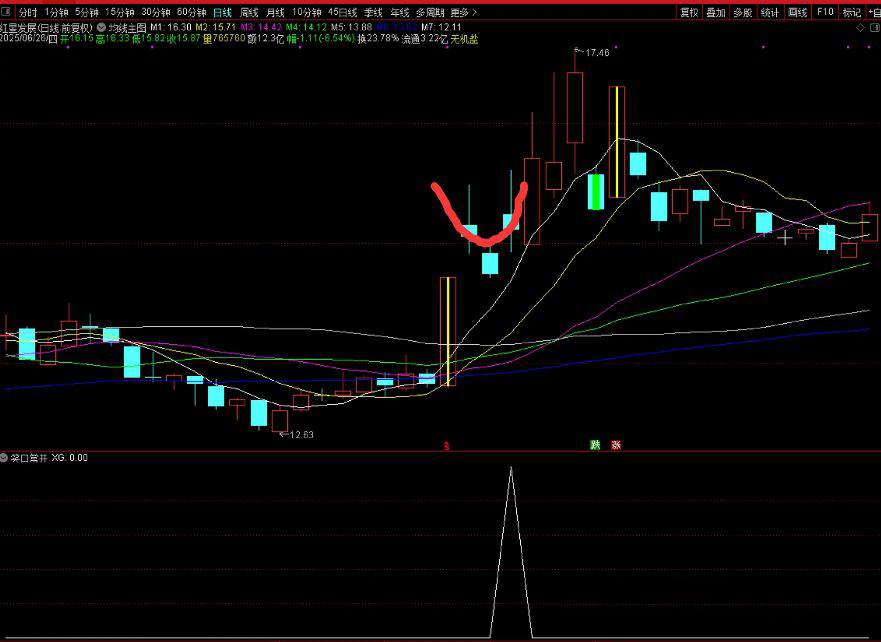Click the gear icon beside indicator name

pos(5,458)
